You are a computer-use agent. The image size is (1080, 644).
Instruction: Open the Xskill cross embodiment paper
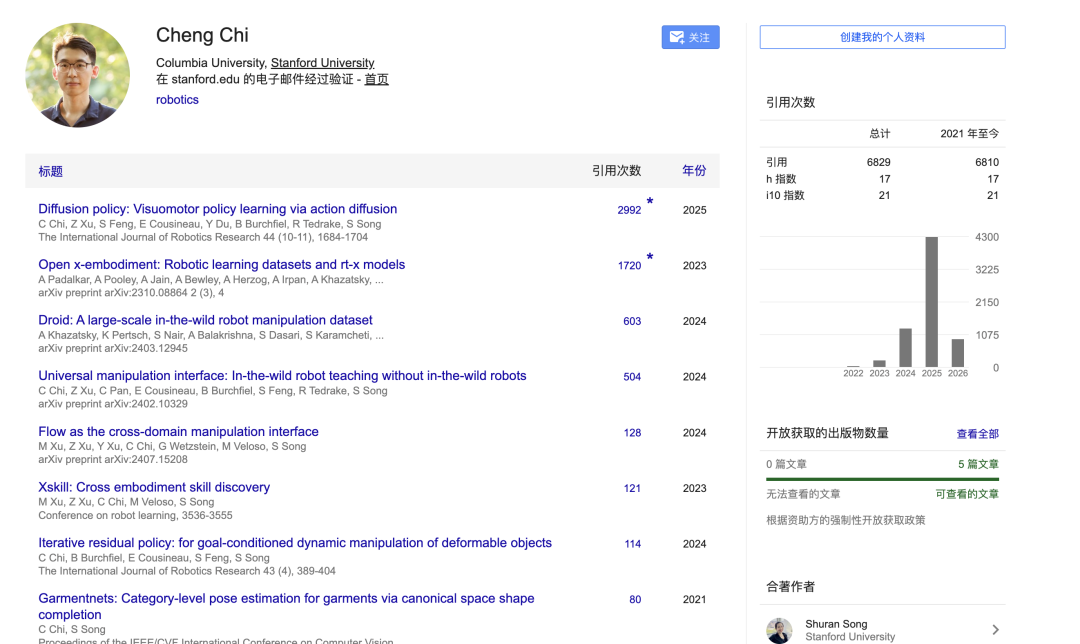[x=154, y=487]
